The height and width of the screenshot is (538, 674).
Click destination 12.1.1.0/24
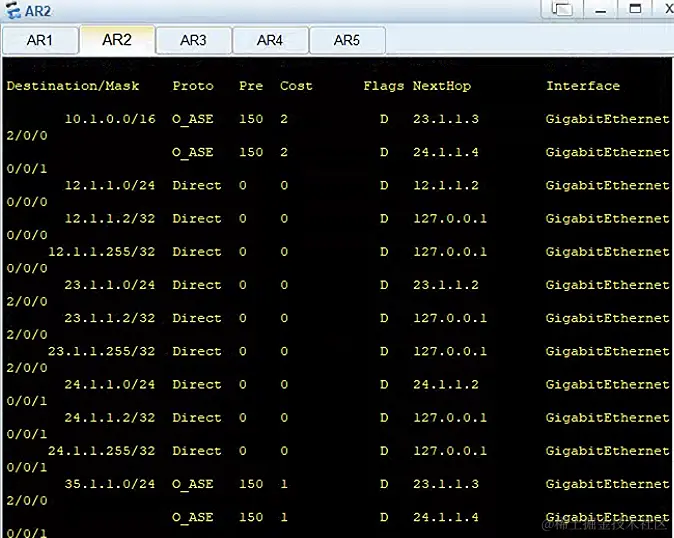110,186
